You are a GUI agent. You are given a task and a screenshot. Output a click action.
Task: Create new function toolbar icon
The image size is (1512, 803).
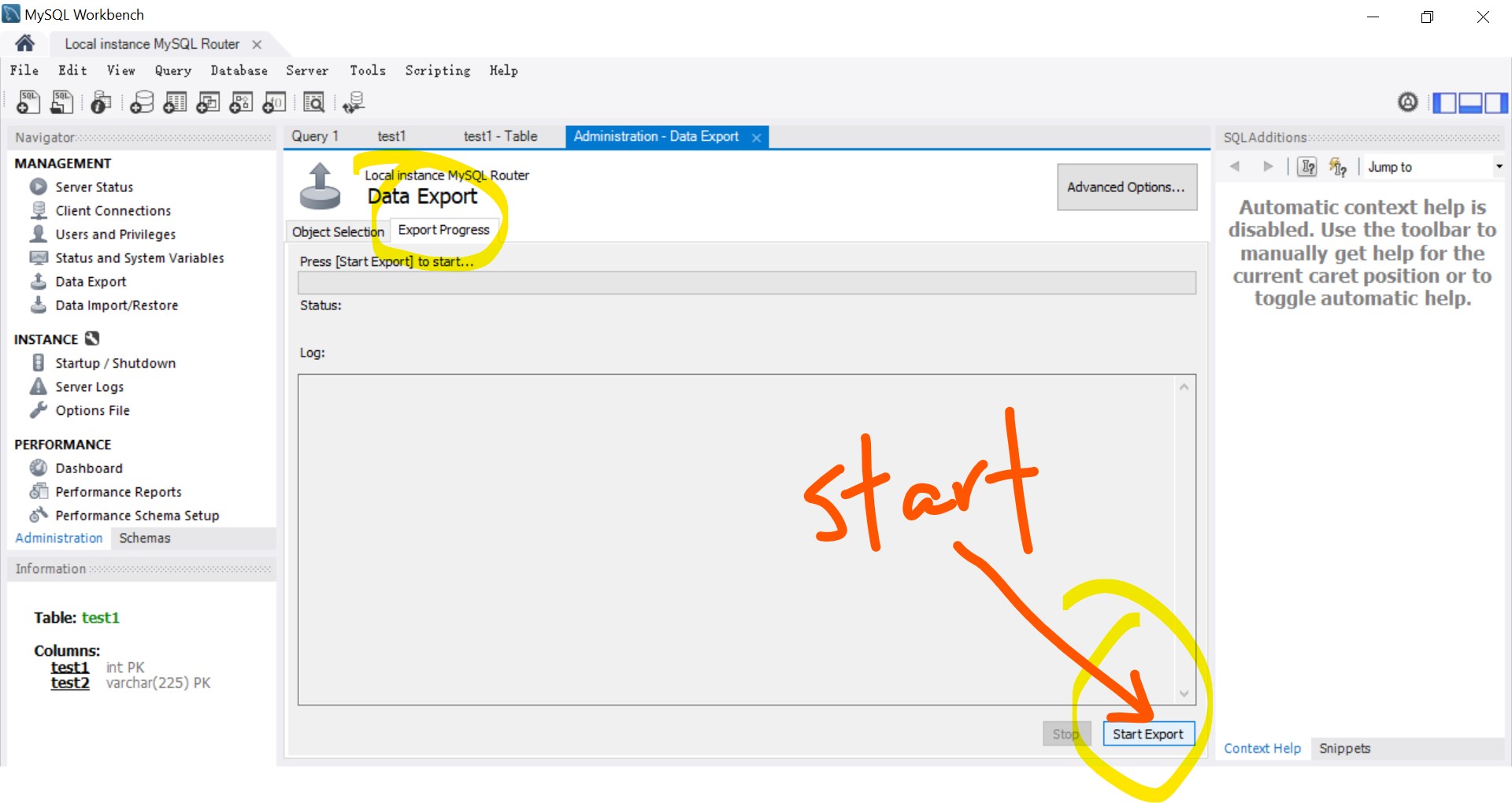click(274, 102)
